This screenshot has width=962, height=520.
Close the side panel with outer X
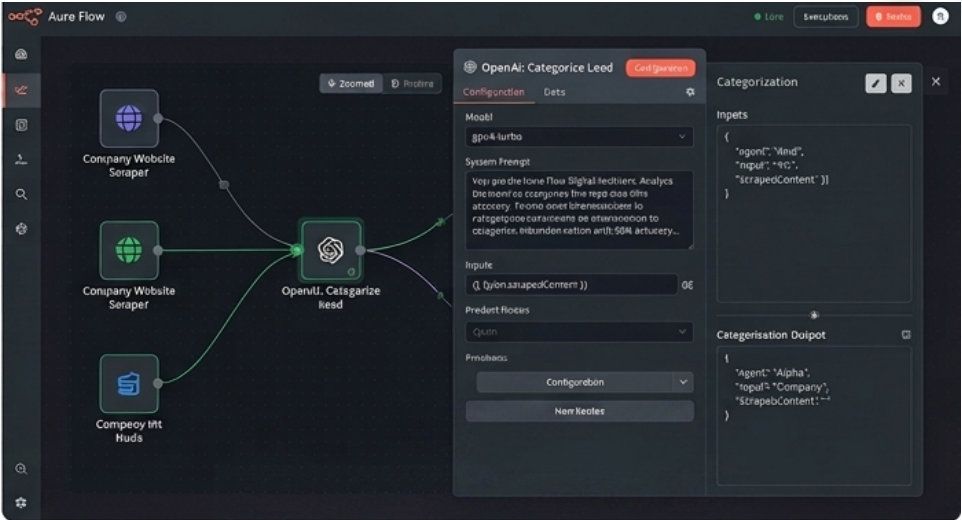pos(936,82)
